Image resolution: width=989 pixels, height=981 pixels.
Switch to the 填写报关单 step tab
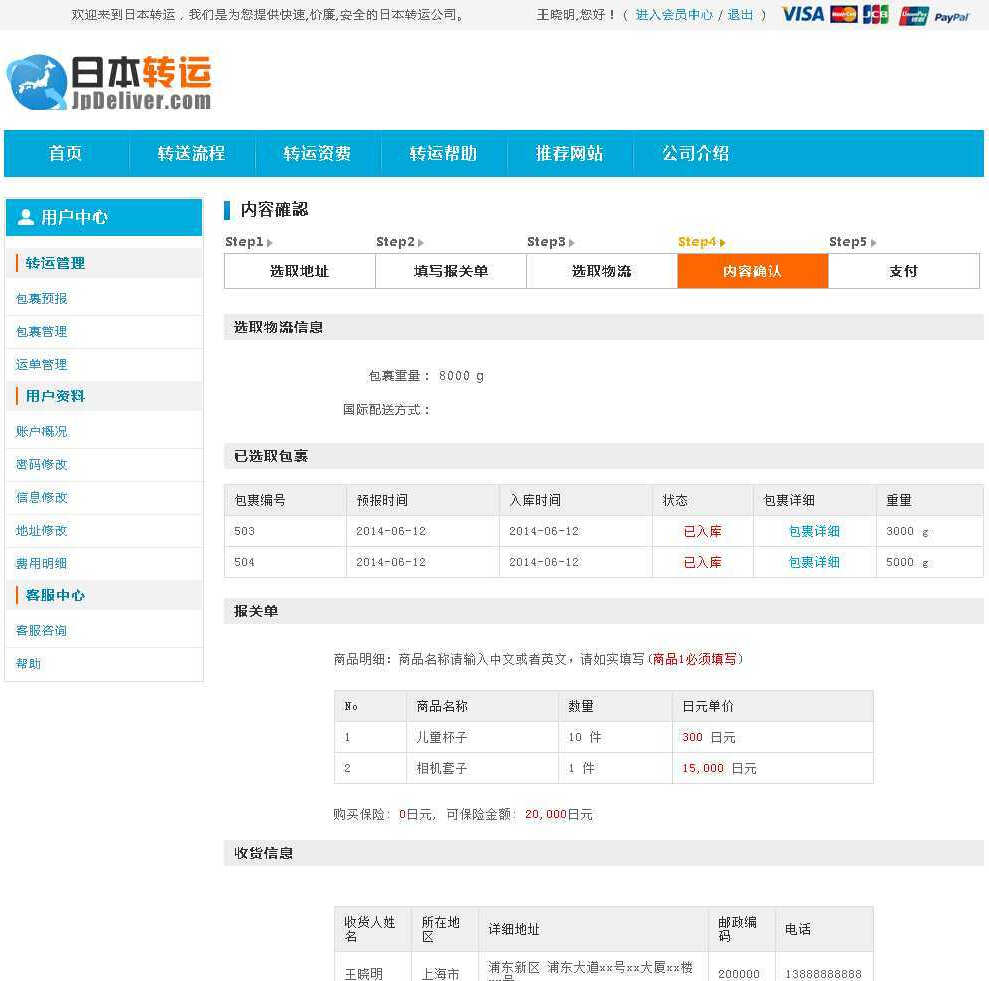point(451,271)
